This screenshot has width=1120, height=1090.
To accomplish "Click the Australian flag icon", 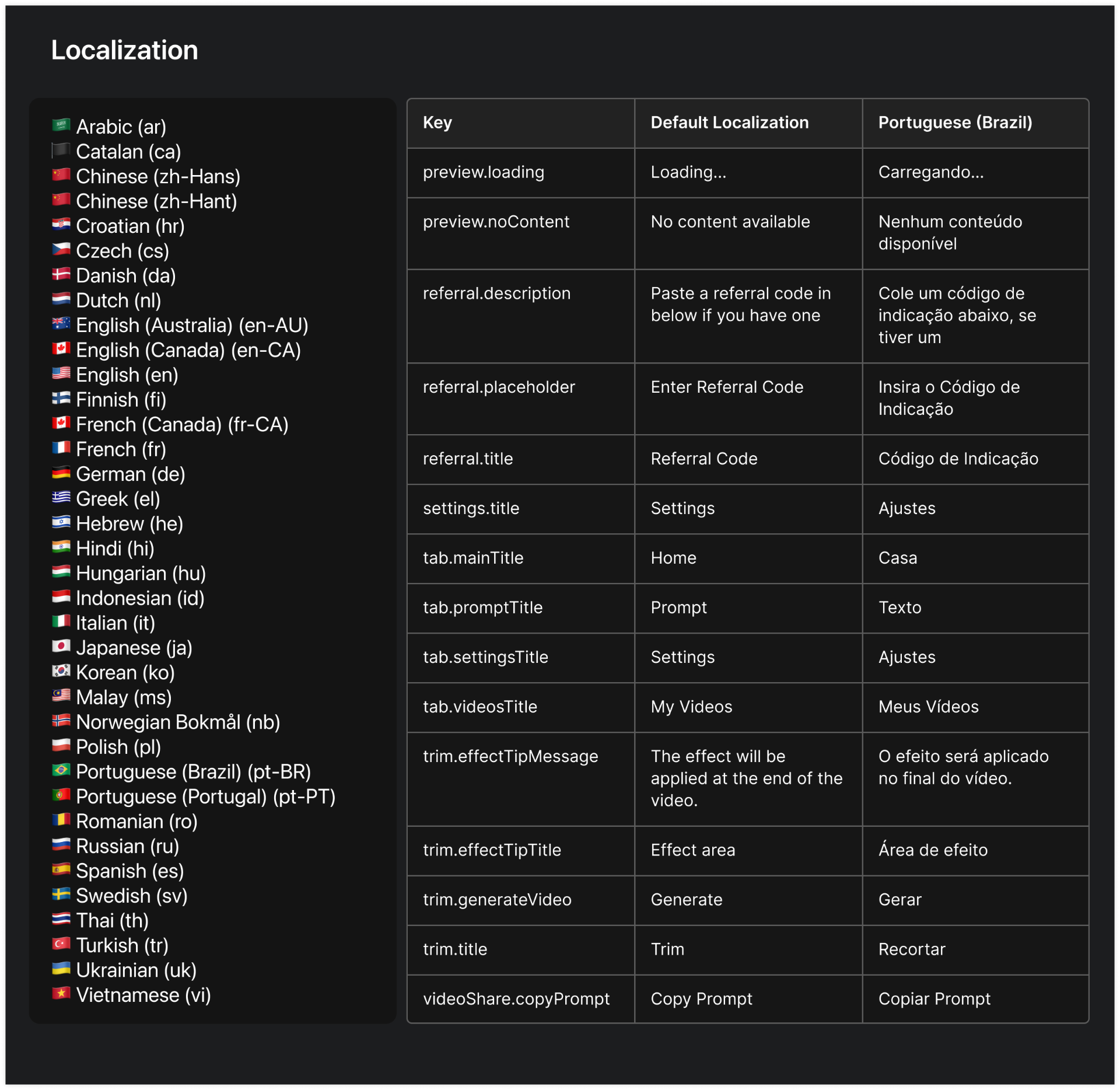I will click(x=61, y=324).
